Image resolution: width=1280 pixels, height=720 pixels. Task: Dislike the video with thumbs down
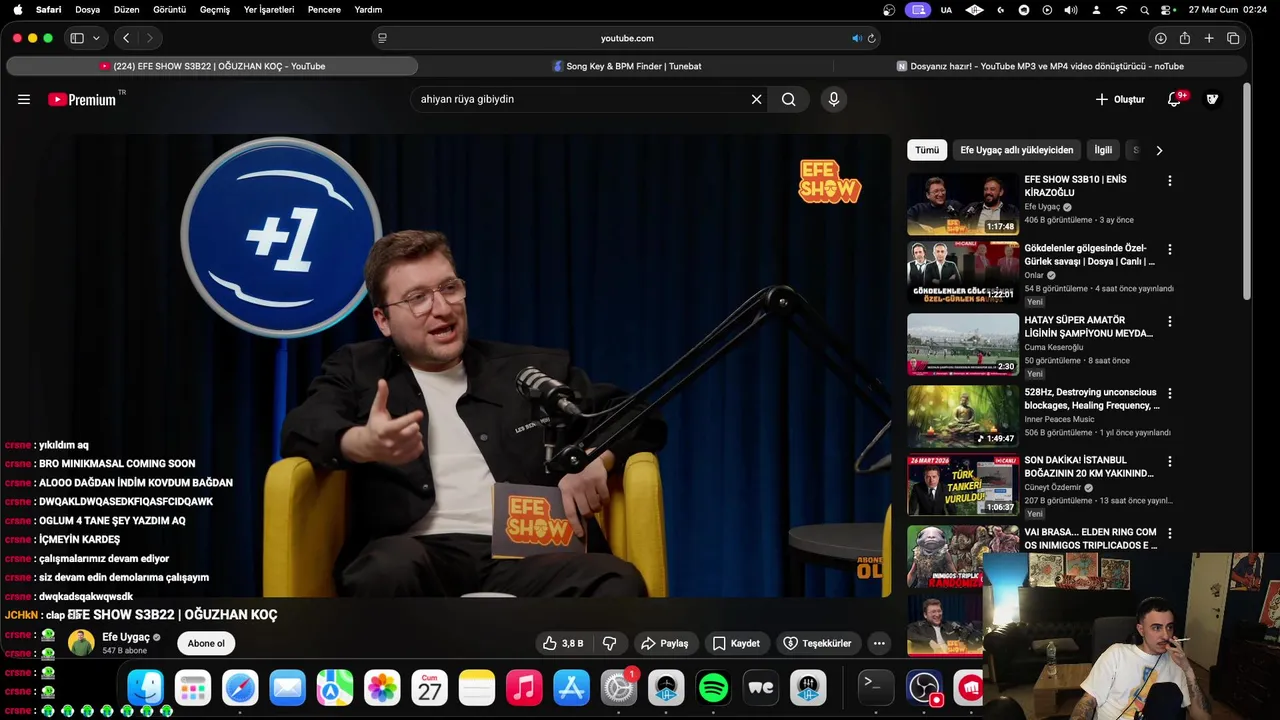(609, 643)
